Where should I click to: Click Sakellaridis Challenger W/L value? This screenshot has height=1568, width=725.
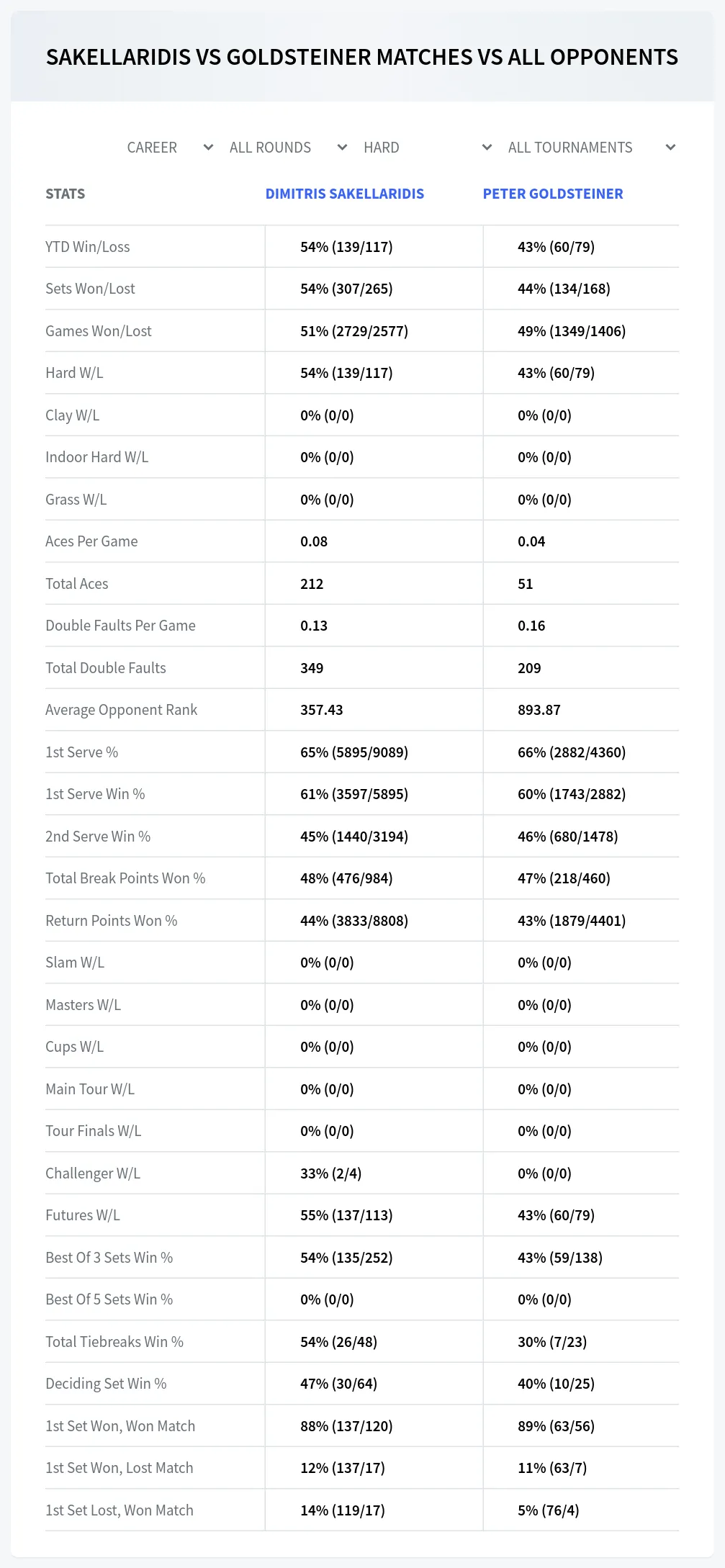(x=331, y=1173)
